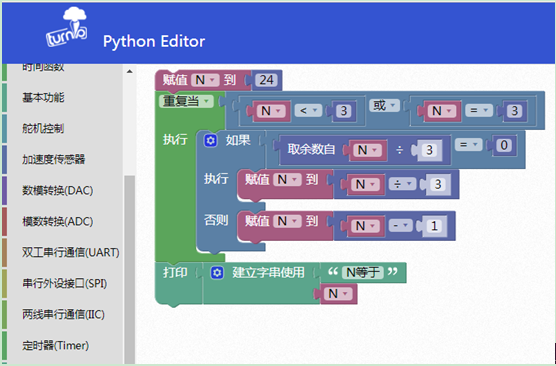Change the less-than comparison operator dropdown
Screen dimensions: 556x366
[x=308, y=111]
